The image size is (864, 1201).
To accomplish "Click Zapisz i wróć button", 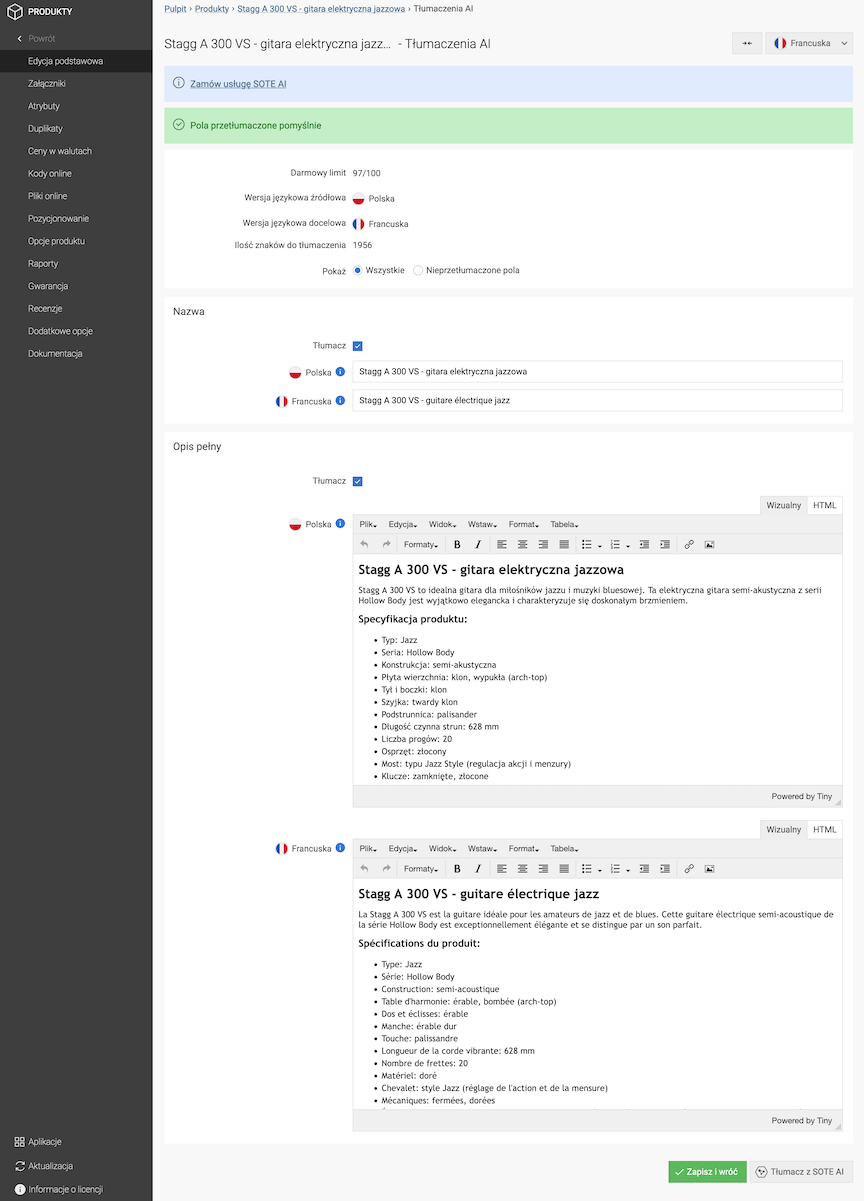I will (x=708, y=1172).
